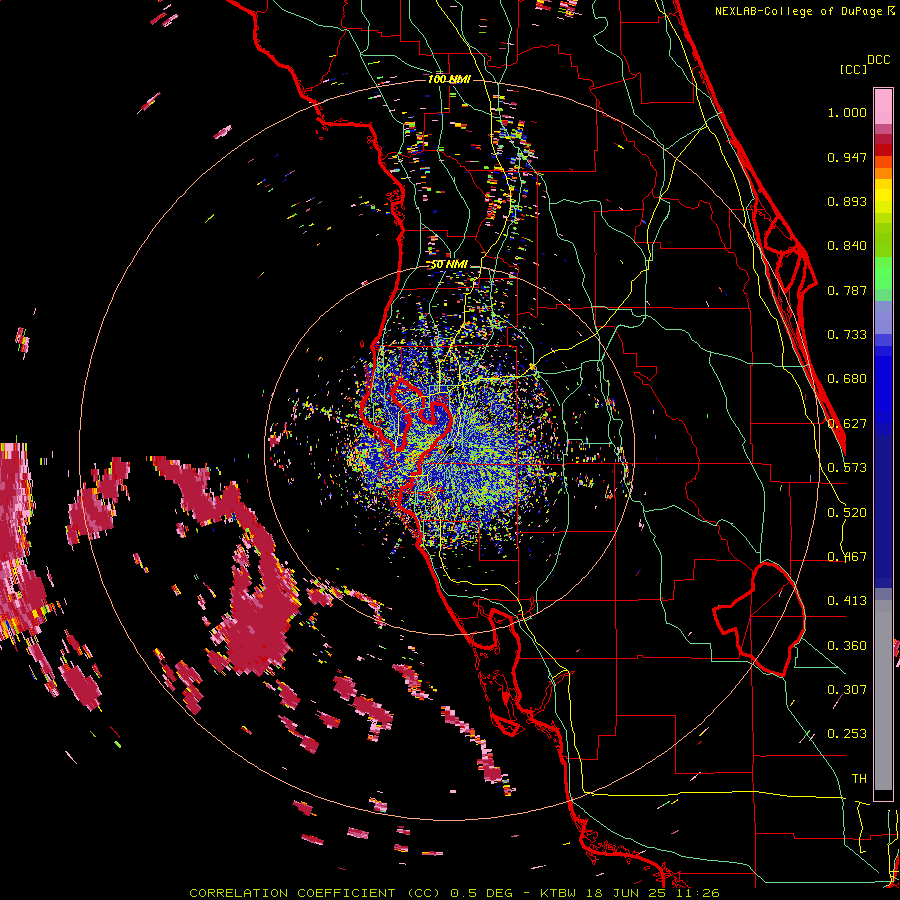Pick the yellow segment of the color bar

[x=883, y=196]
